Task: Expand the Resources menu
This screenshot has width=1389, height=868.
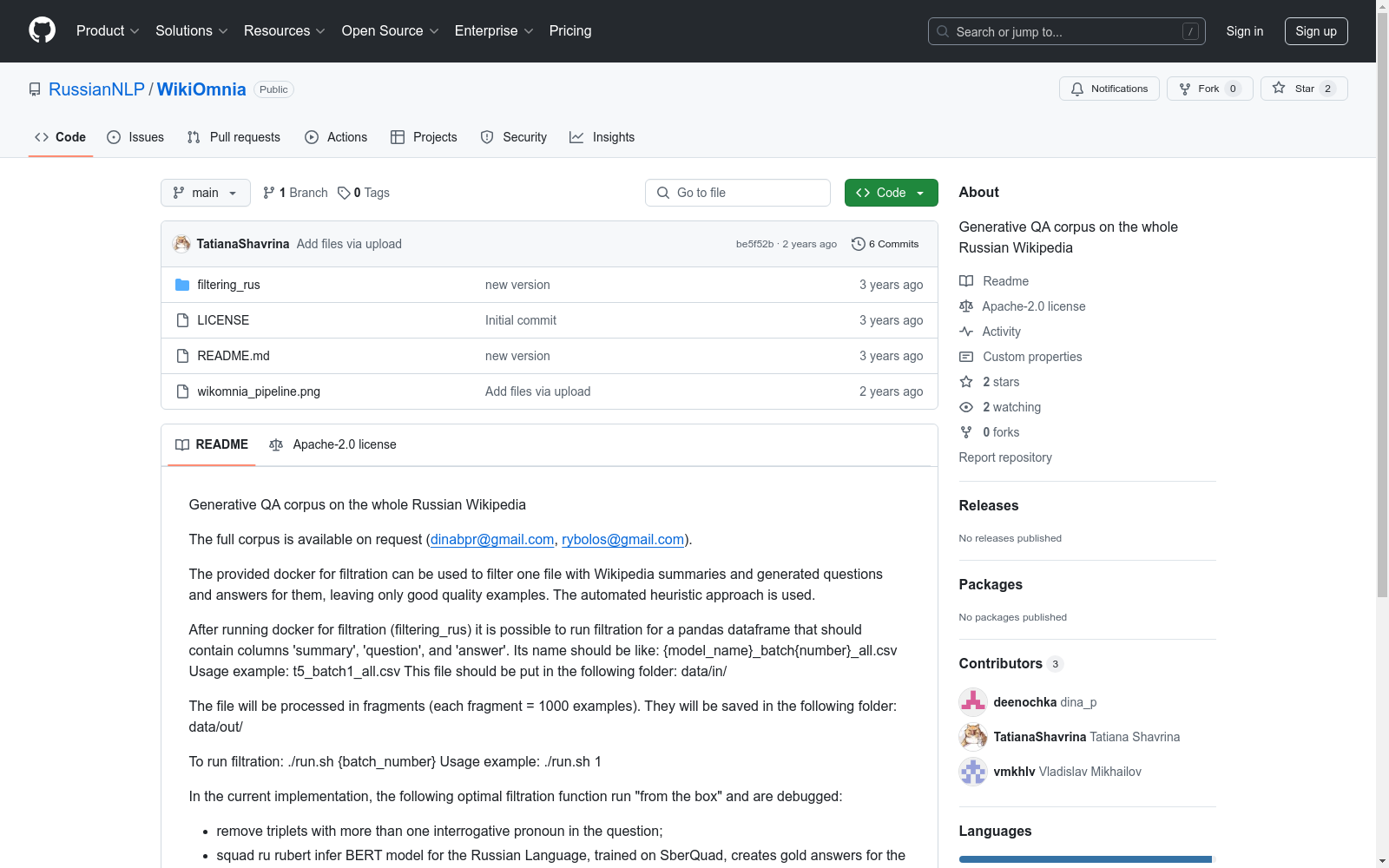Action: (x=285, y=30)
